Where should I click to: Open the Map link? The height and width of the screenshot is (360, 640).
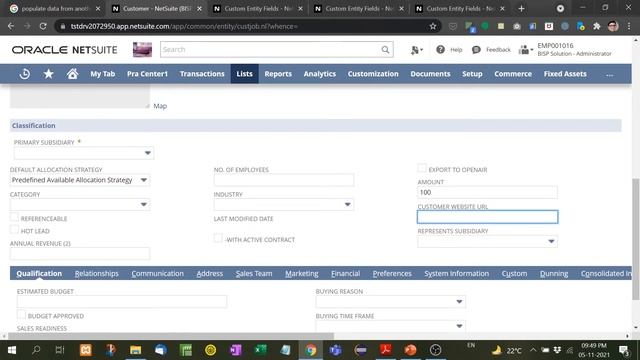[x=160, y=106]
